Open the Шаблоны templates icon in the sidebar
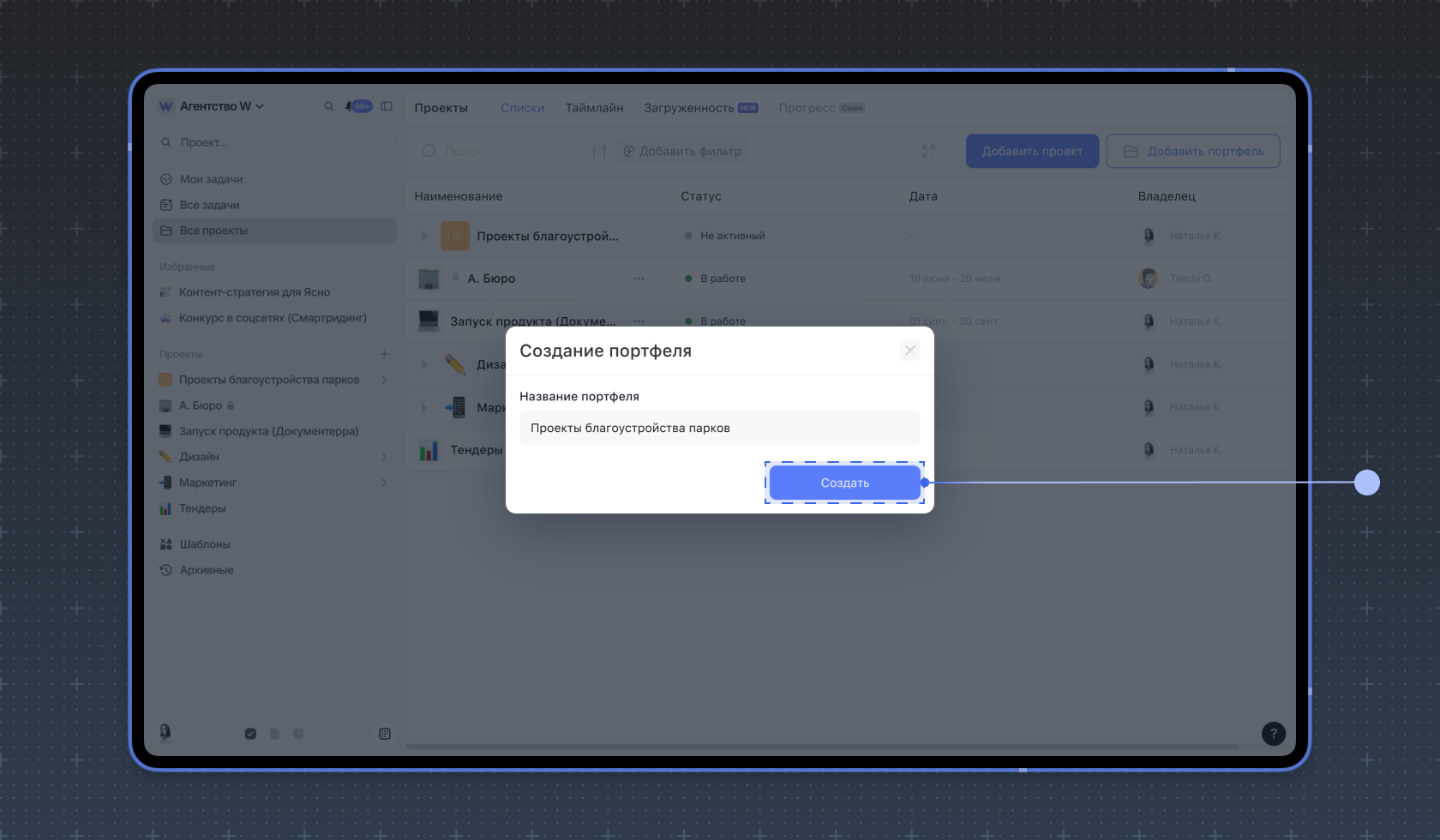Screen dimensions: 1440x840 (x=166, y=544)
